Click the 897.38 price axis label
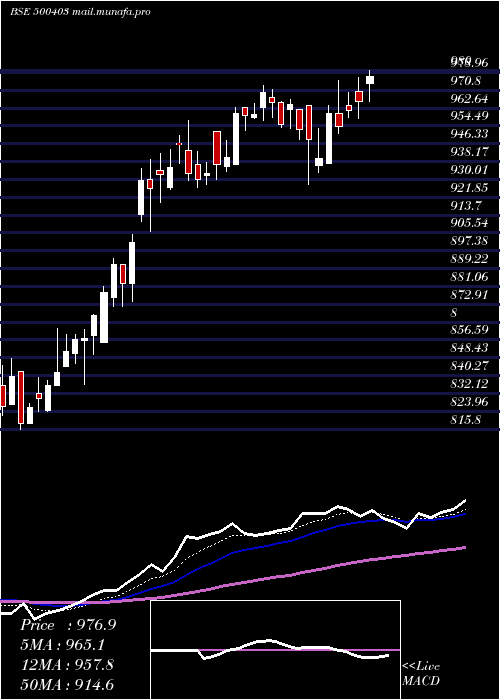The height and width of the screenshot is (700, 500). click(x=469, y=241)
